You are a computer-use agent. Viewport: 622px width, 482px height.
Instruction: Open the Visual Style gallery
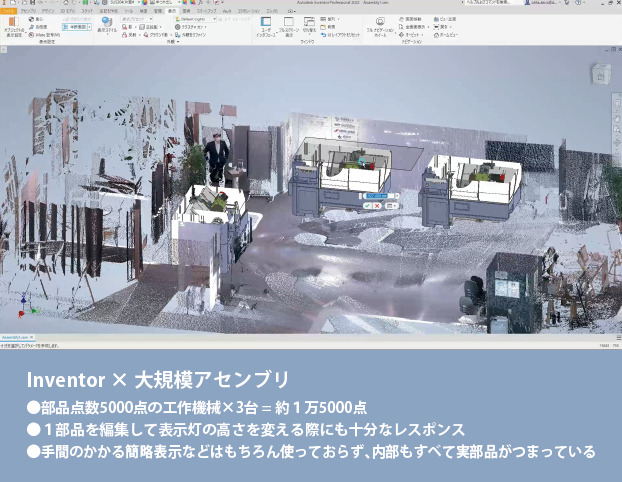[107, 26]
